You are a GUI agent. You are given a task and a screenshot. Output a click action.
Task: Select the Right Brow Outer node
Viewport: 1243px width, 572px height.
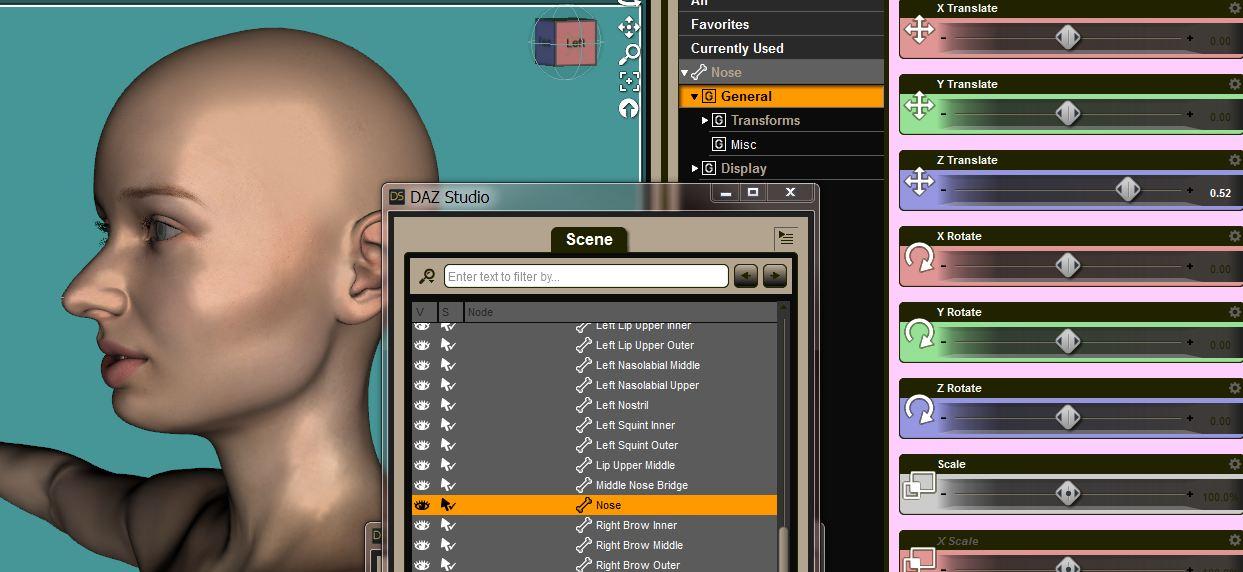(x=638, y=565)
